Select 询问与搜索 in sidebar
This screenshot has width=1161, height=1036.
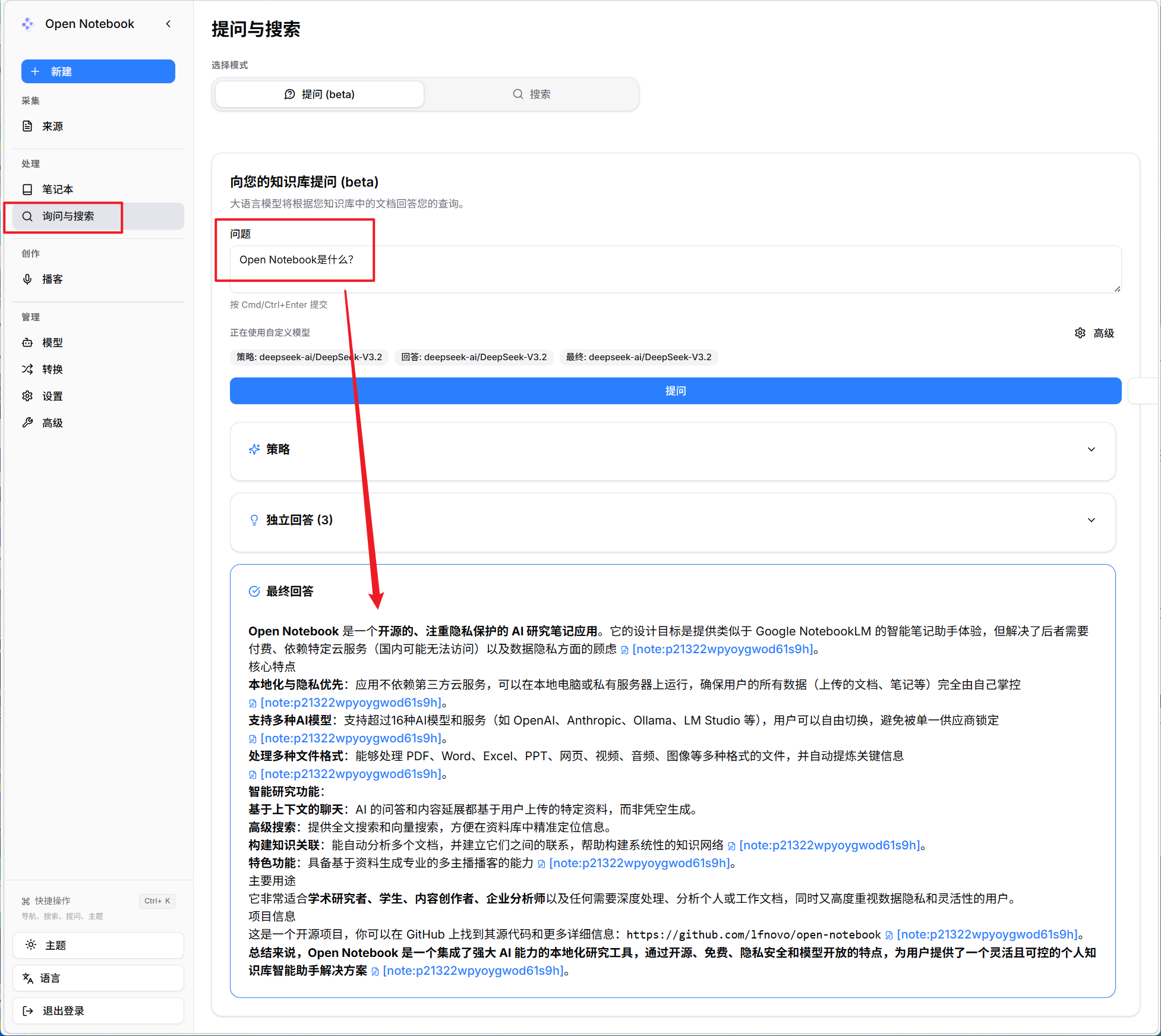68,216
